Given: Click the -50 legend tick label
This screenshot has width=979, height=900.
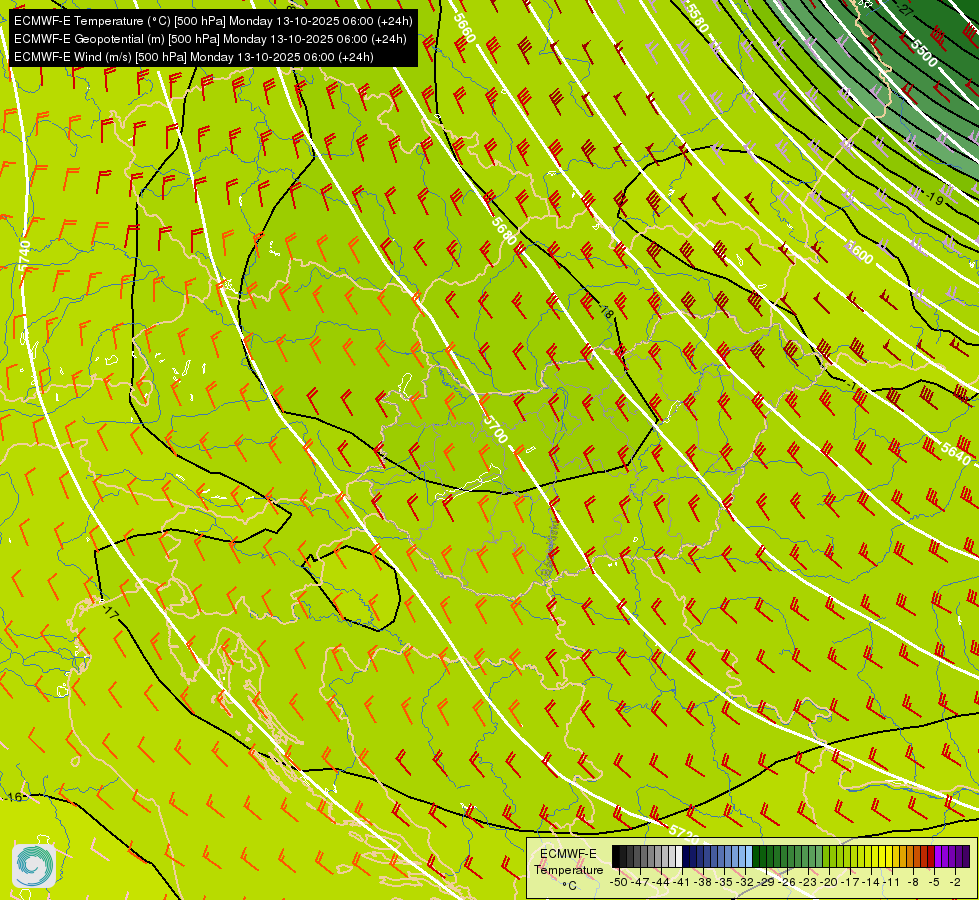Looking at the screenshot, I should [619, 882].
